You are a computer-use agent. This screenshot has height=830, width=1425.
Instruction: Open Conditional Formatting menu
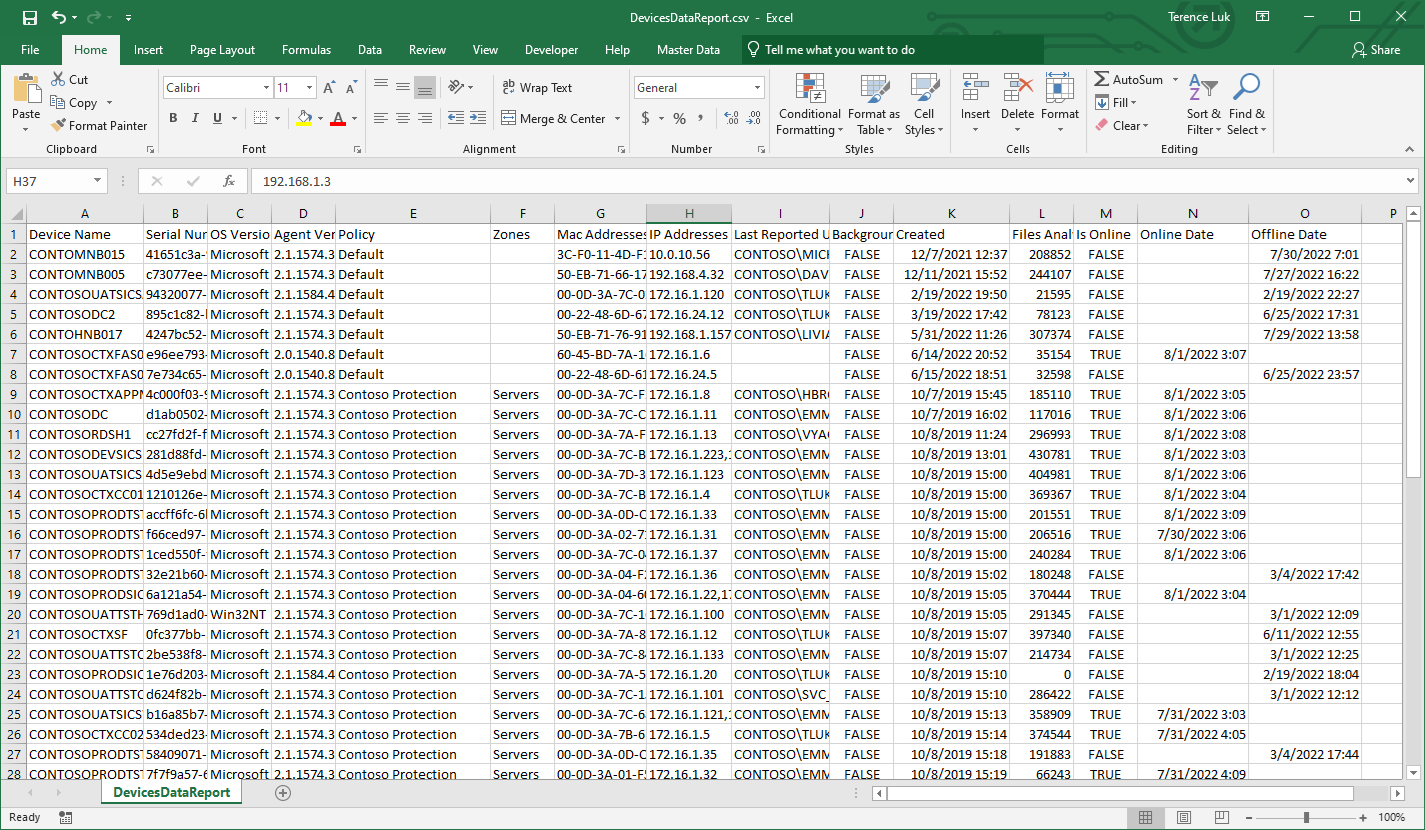[809, 104]
